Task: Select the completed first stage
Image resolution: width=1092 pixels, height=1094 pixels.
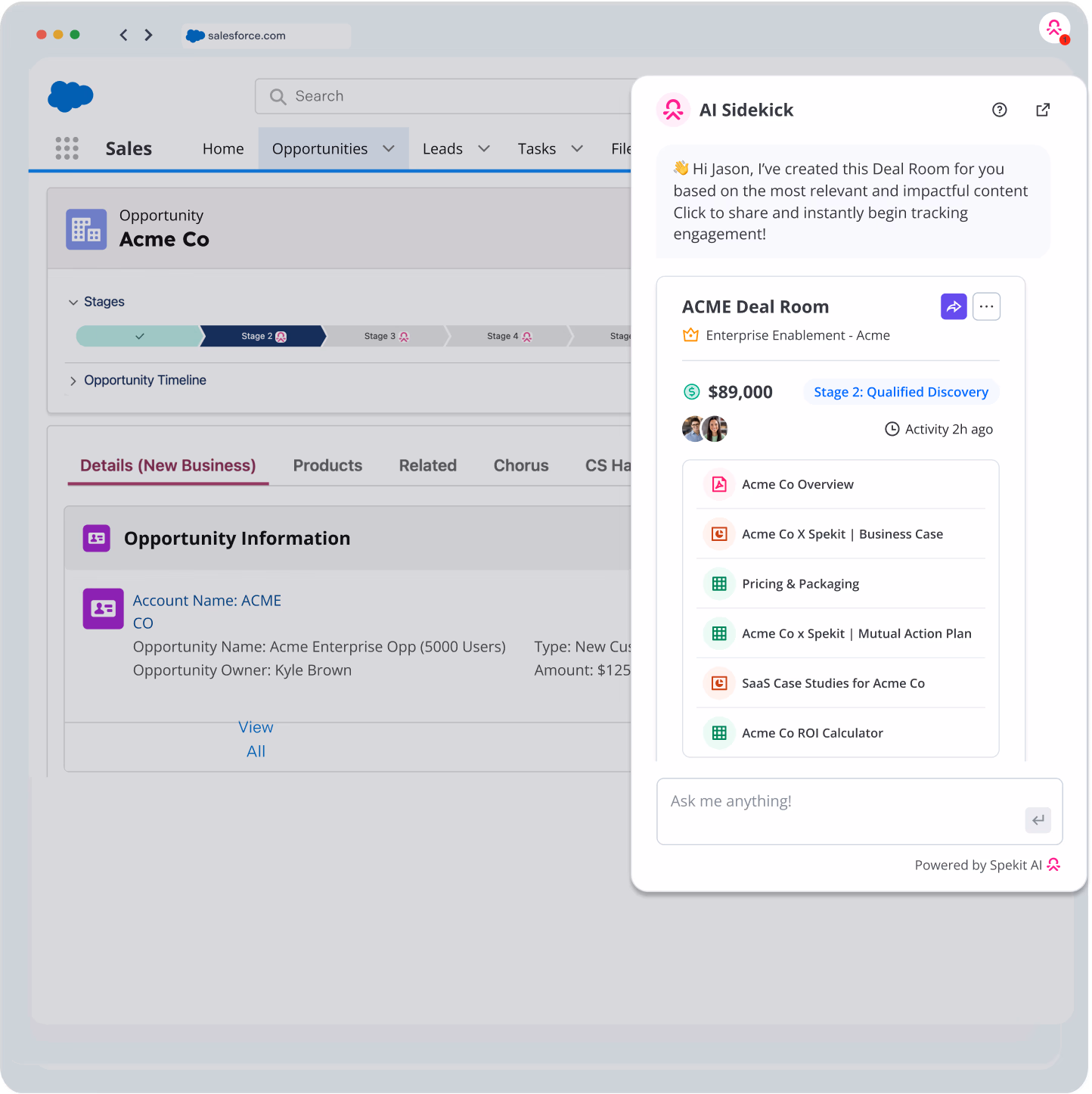Action: point(139,336)
